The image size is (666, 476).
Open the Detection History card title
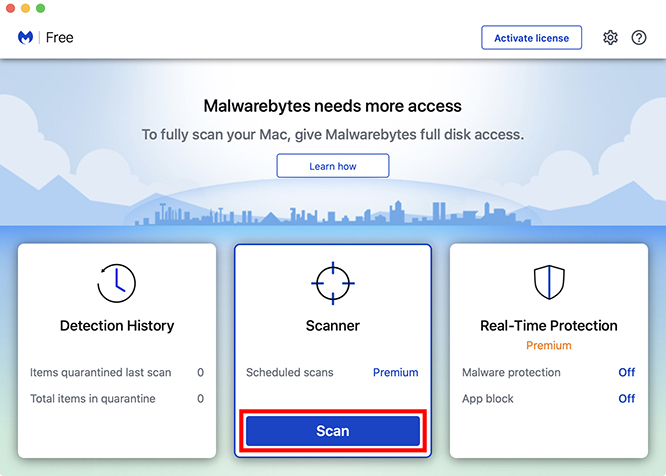(x=117, y=326)
